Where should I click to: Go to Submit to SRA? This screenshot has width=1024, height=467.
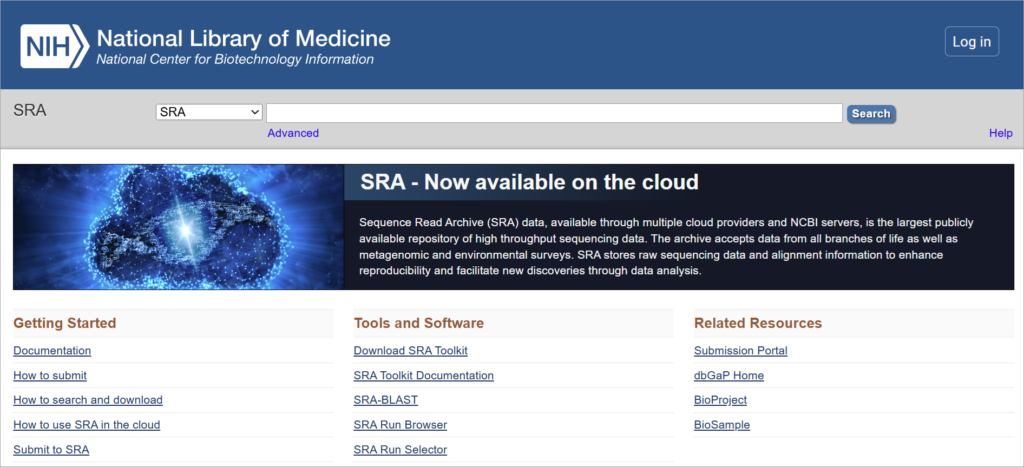[51, 450]
